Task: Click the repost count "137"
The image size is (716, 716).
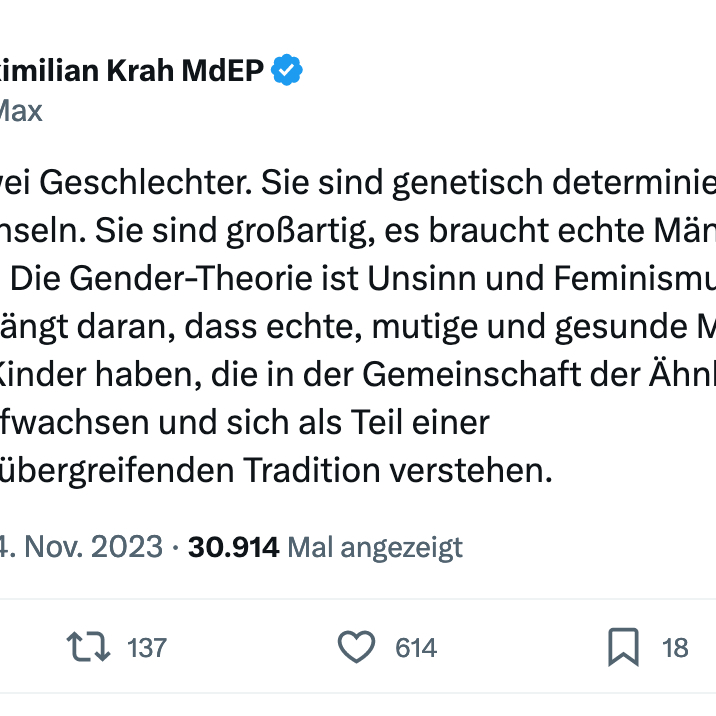Action: point(146,648)
